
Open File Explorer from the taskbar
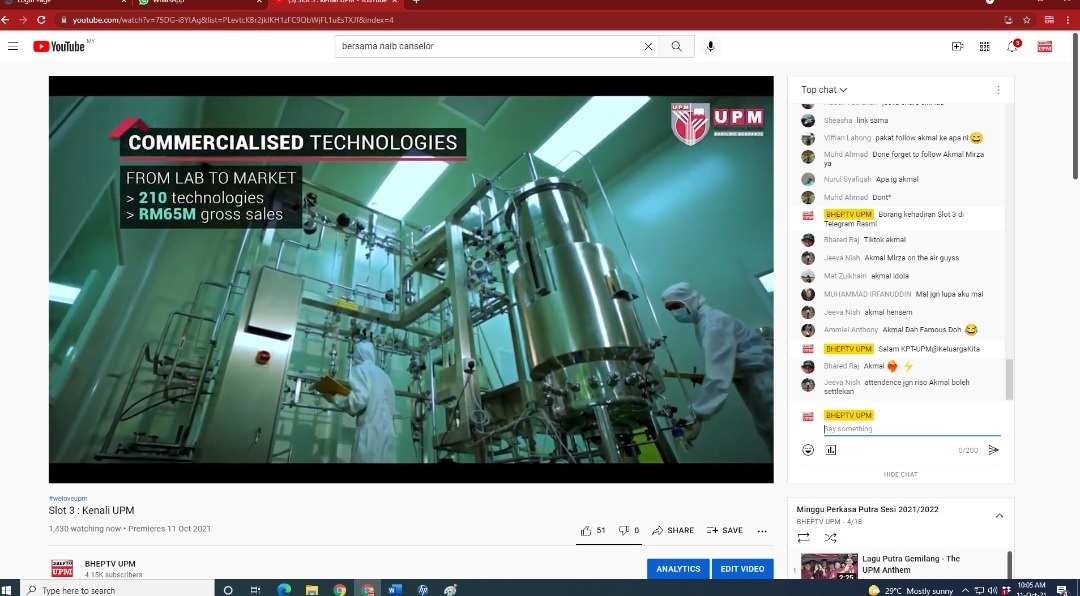(311, 590)
